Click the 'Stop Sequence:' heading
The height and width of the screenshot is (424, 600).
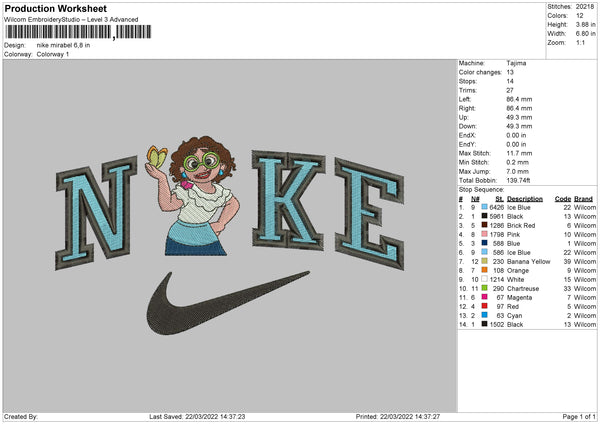coord(481,190)
